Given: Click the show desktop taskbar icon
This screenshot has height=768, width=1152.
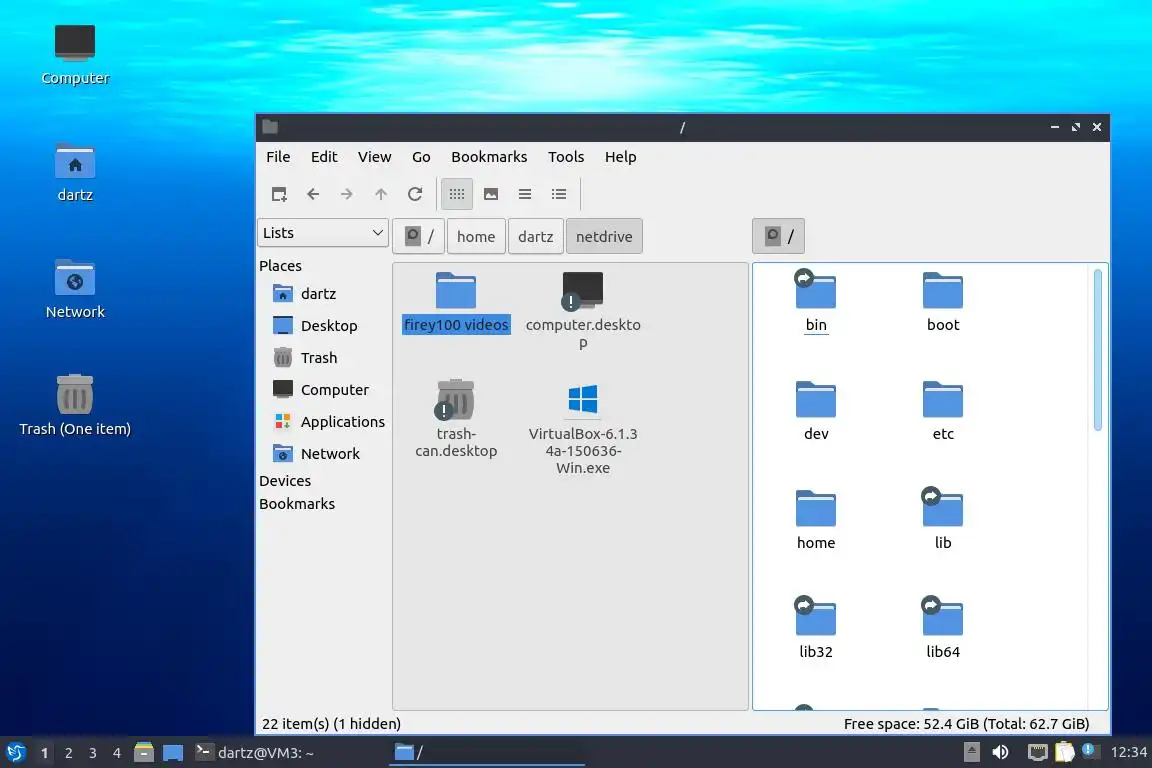Looking at the screenshot, I should click(x=173, y=752).
